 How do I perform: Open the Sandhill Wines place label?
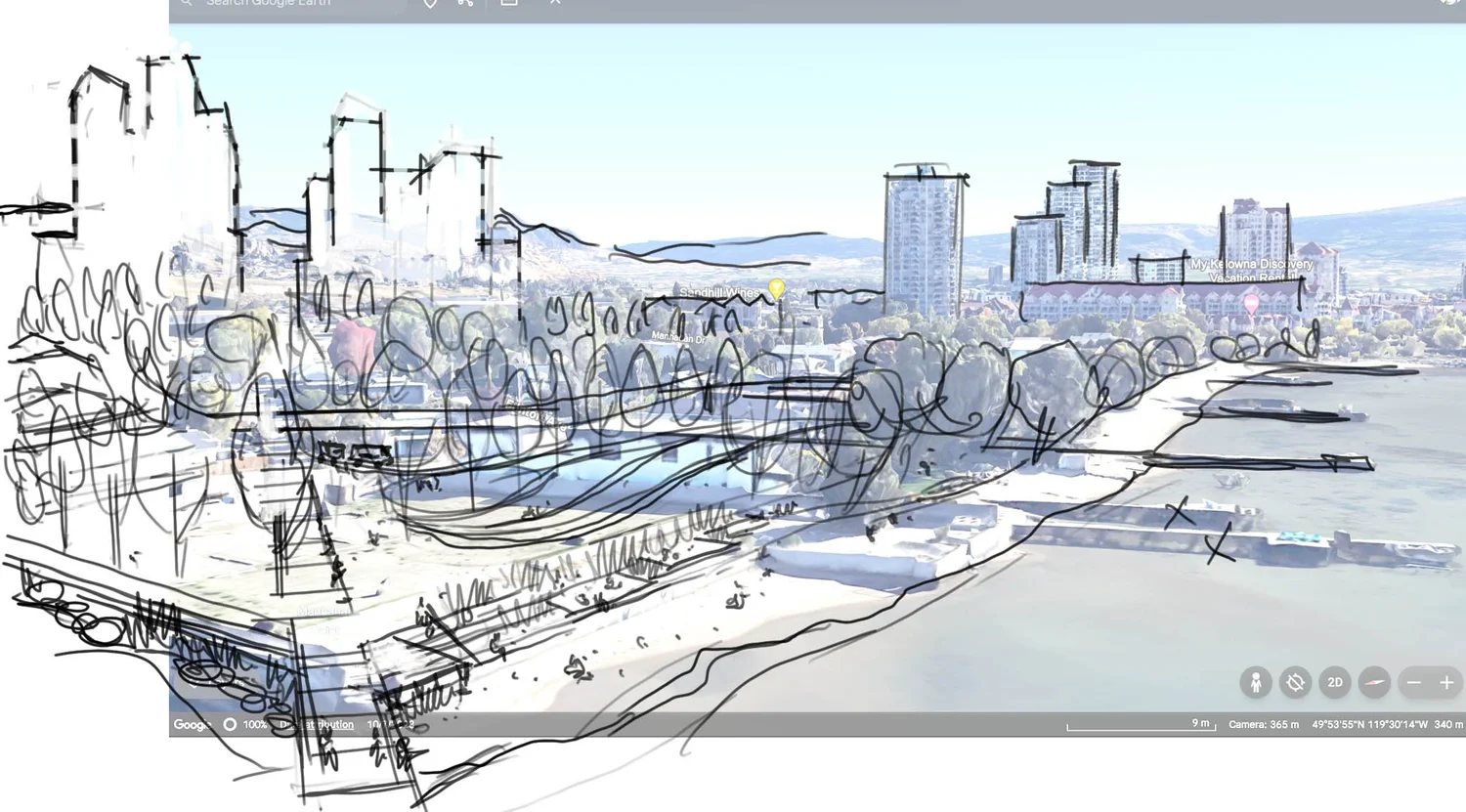coord(719,292)
